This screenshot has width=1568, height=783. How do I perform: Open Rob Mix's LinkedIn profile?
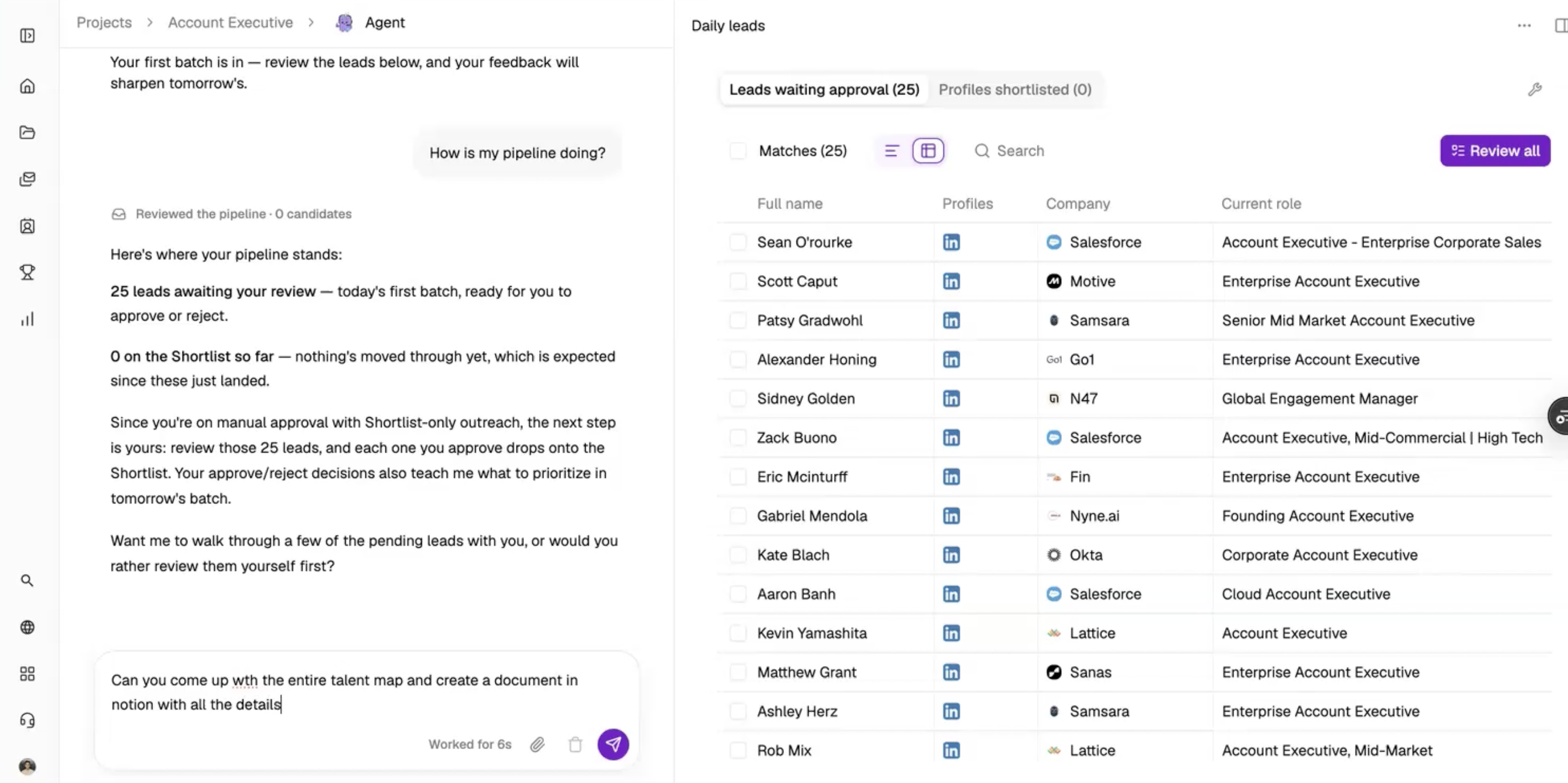pos(951,750)
